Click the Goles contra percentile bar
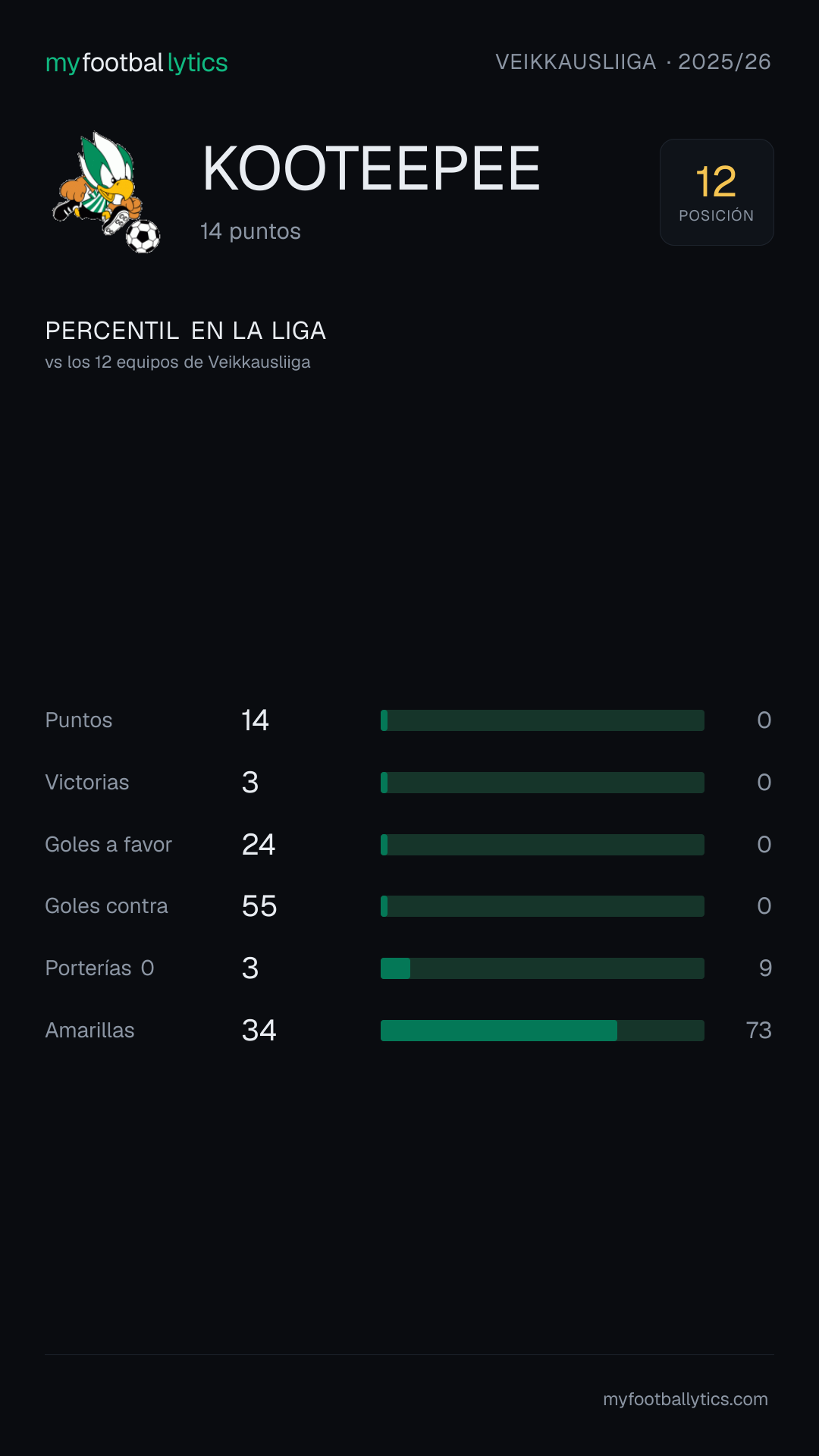This screenshot has width=819, height=1456. [x=542, y=906]
